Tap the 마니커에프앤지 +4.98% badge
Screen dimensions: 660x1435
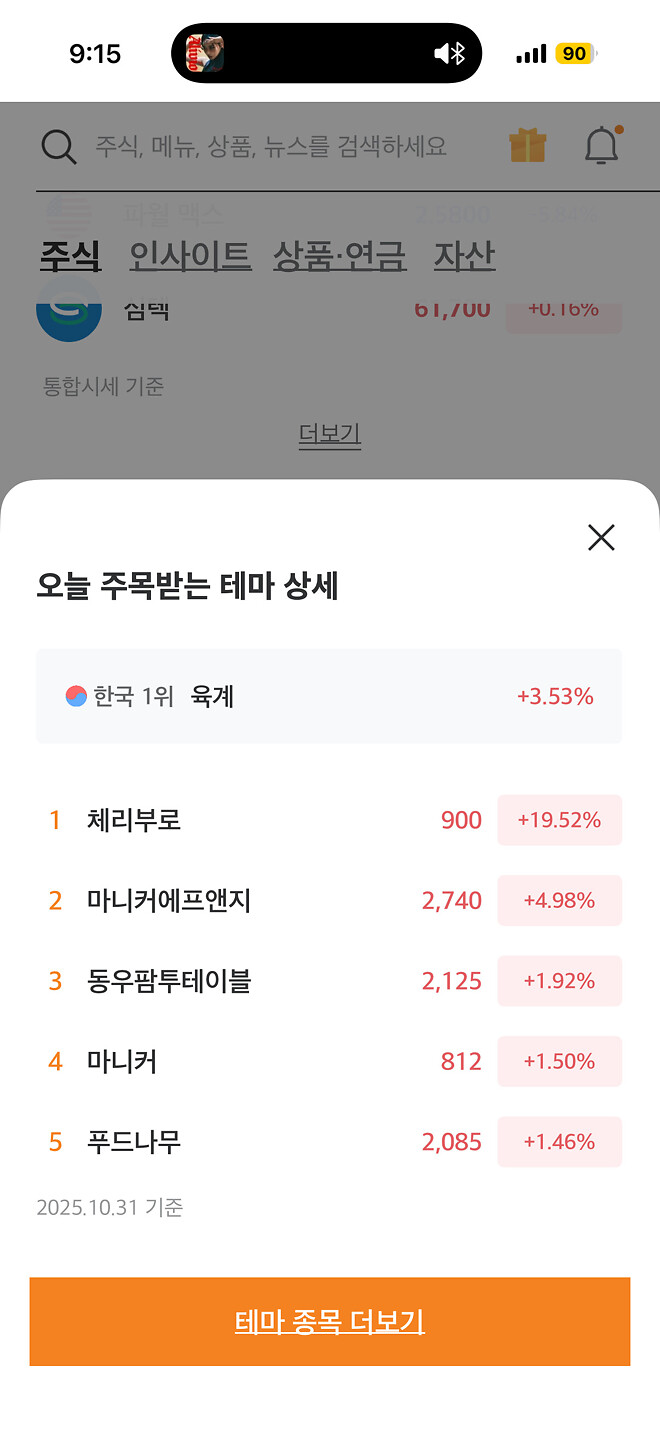(559, 900)
